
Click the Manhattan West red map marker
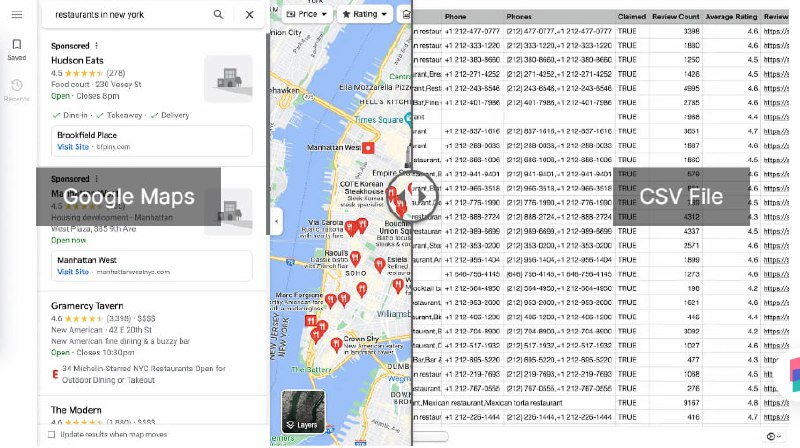[x=368, y=147]
